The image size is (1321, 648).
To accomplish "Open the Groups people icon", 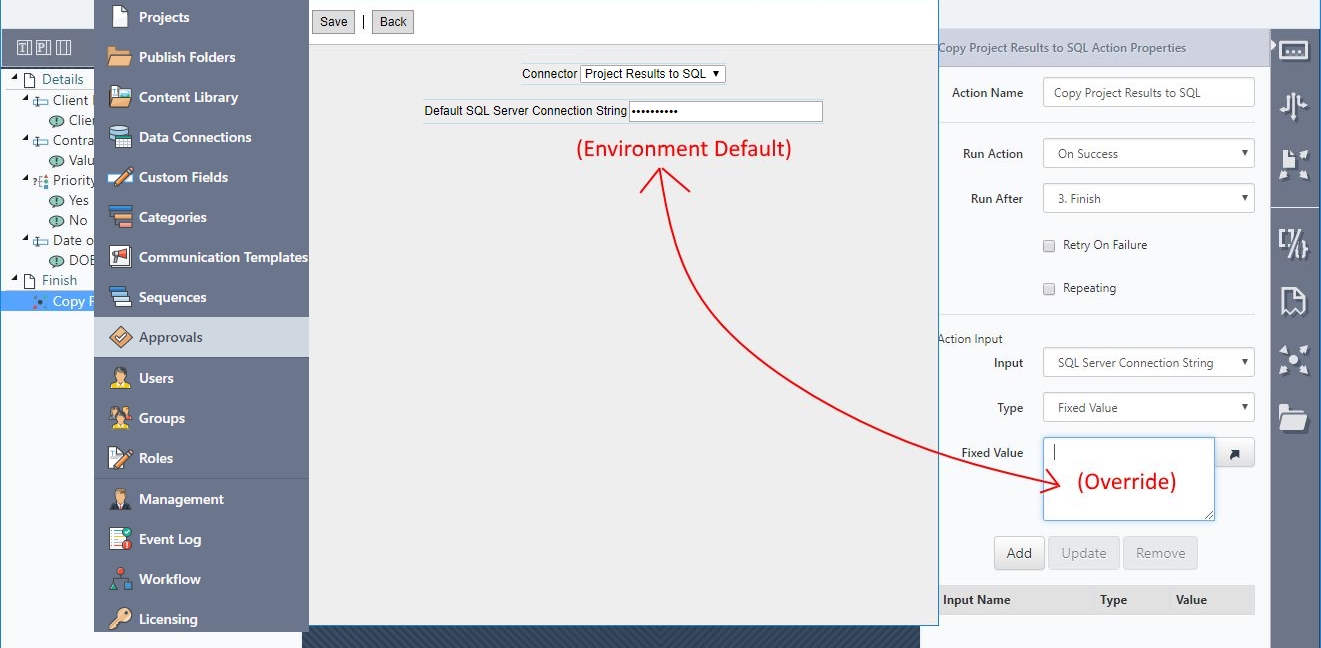I will 120,418.
